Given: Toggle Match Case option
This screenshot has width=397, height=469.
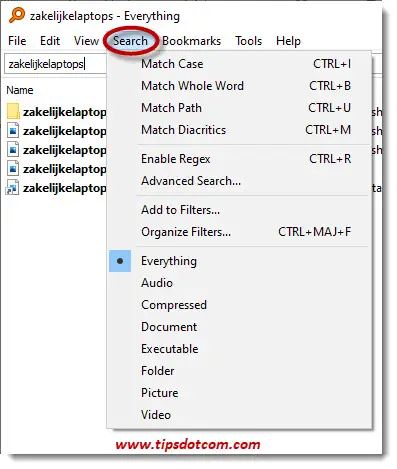Looking at the screenshot, I should point(239,64).
